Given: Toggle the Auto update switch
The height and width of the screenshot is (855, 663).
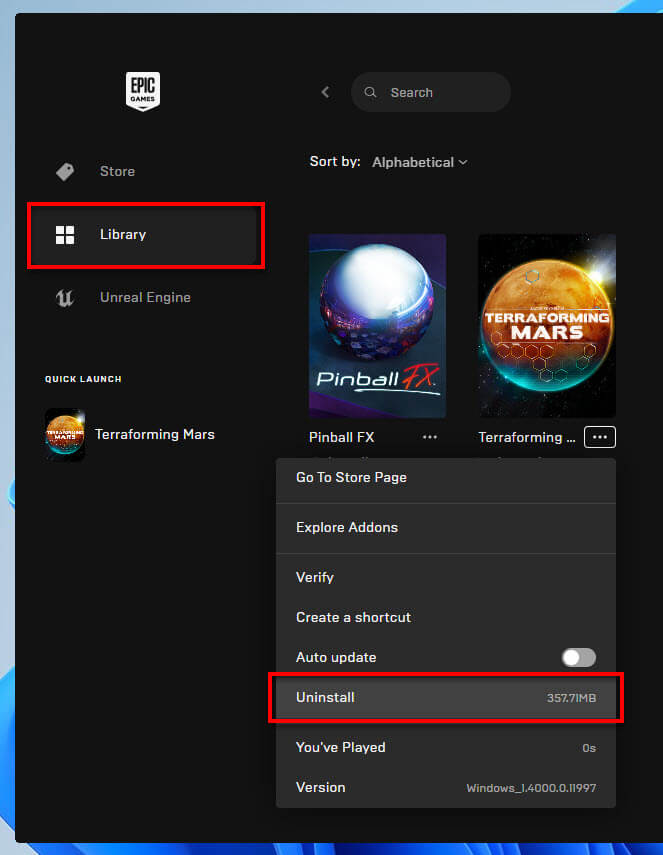Looking at the screenshot, I should click(578, 657).
